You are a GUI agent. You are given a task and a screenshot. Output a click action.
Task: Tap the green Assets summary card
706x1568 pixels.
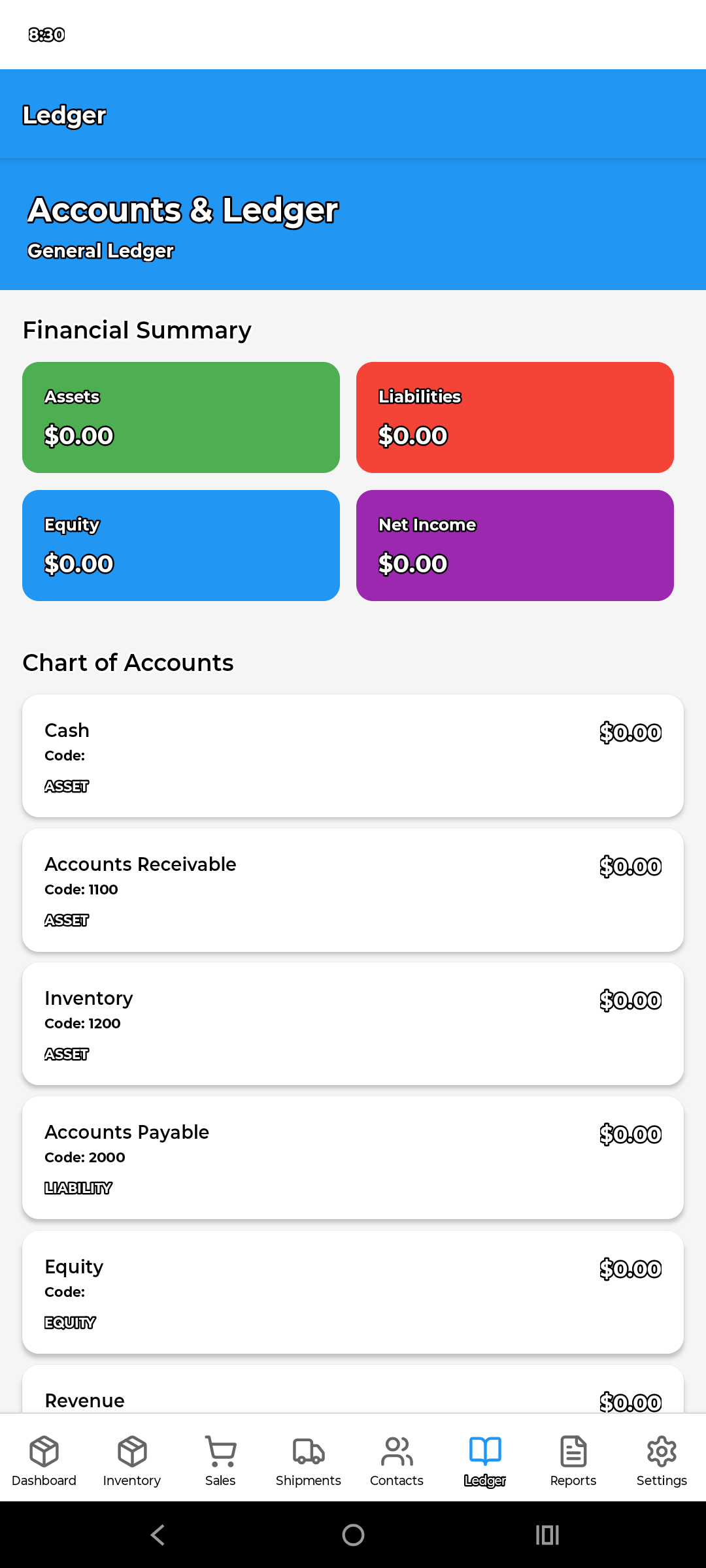181,417
